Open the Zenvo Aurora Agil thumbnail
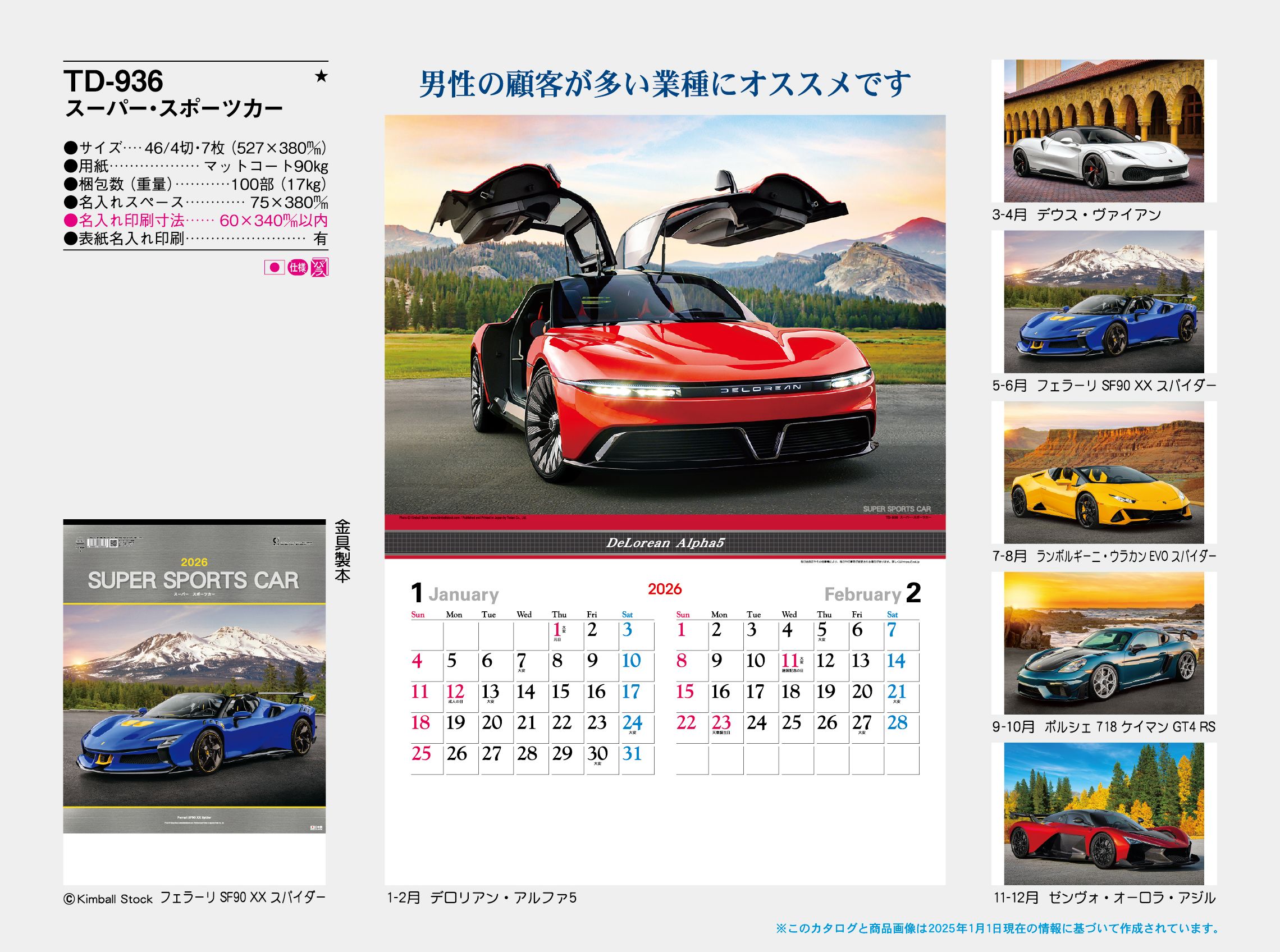1280x952 pixels. (x=1104, y=814)
